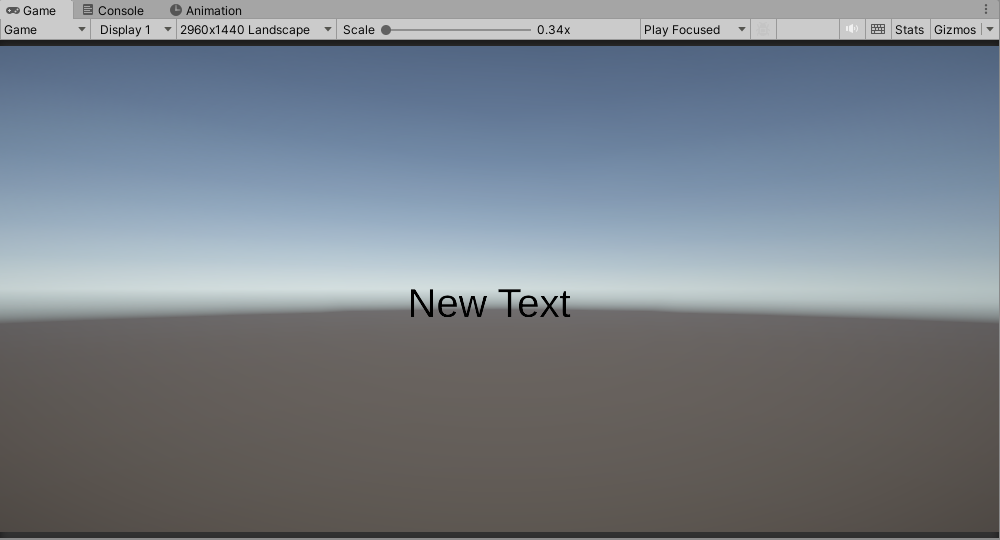The image size is (1000, 540).
Task: Click the Scale slider handle
Action: pyautogui.click(x=386, y=29)
